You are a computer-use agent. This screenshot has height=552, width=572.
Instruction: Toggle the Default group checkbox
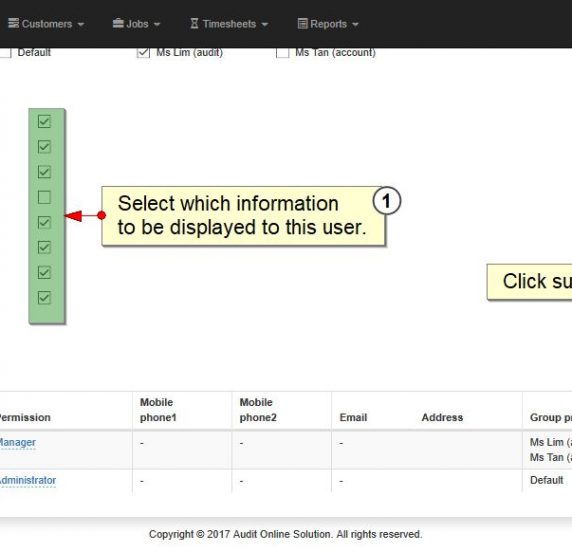[x=5, y=52]
